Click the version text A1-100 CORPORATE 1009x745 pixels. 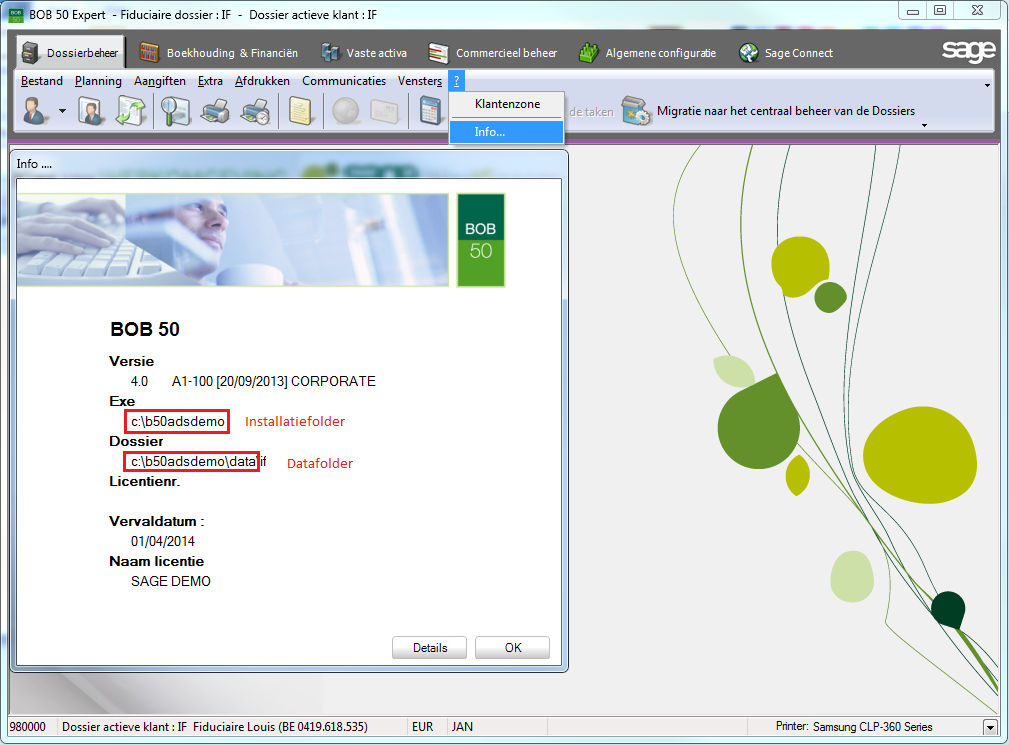(273, 382)
